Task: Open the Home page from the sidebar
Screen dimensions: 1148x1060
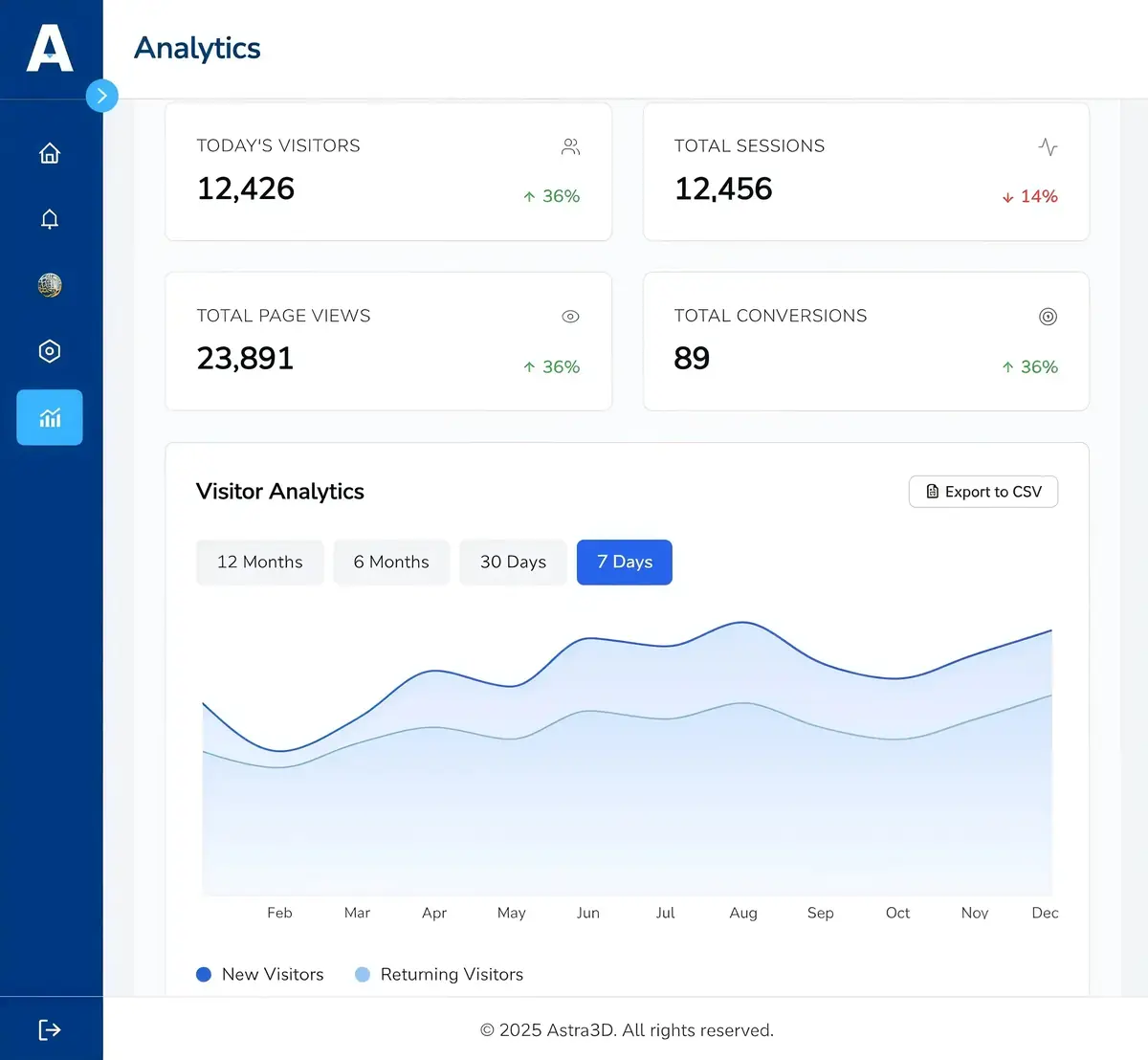Action: pos(50,153)
